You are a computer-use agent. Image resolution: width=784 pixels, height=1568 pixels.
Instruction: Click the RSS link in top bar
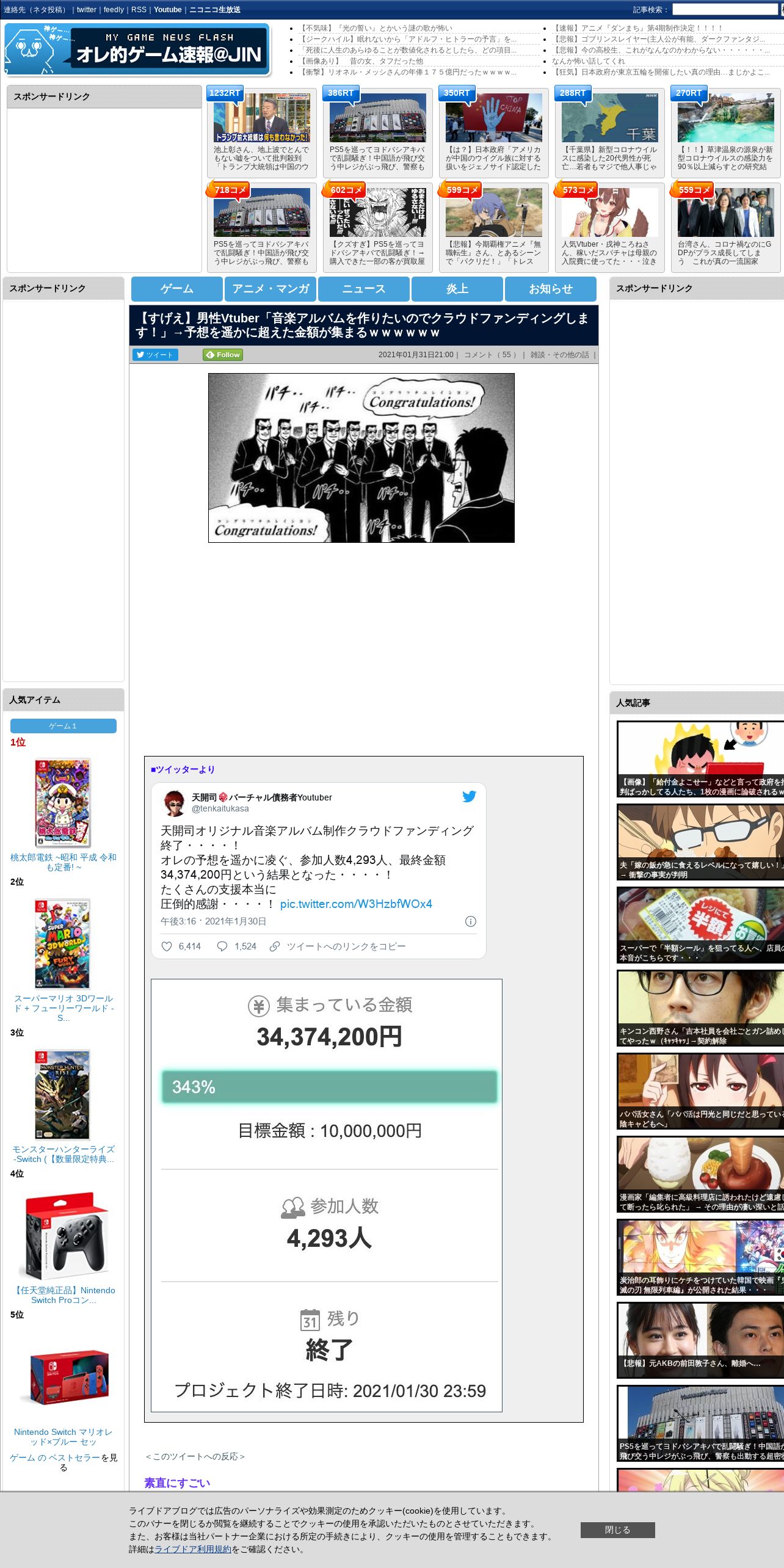tap(139, 10)
